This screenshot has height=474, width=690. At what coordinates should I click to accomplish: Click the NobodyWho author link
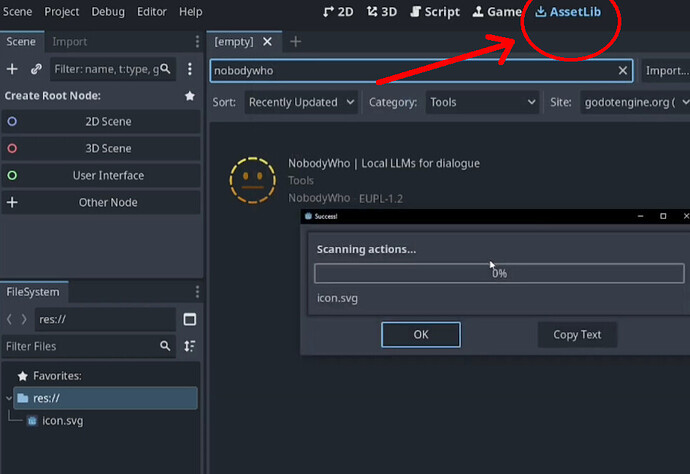[319, 198]
